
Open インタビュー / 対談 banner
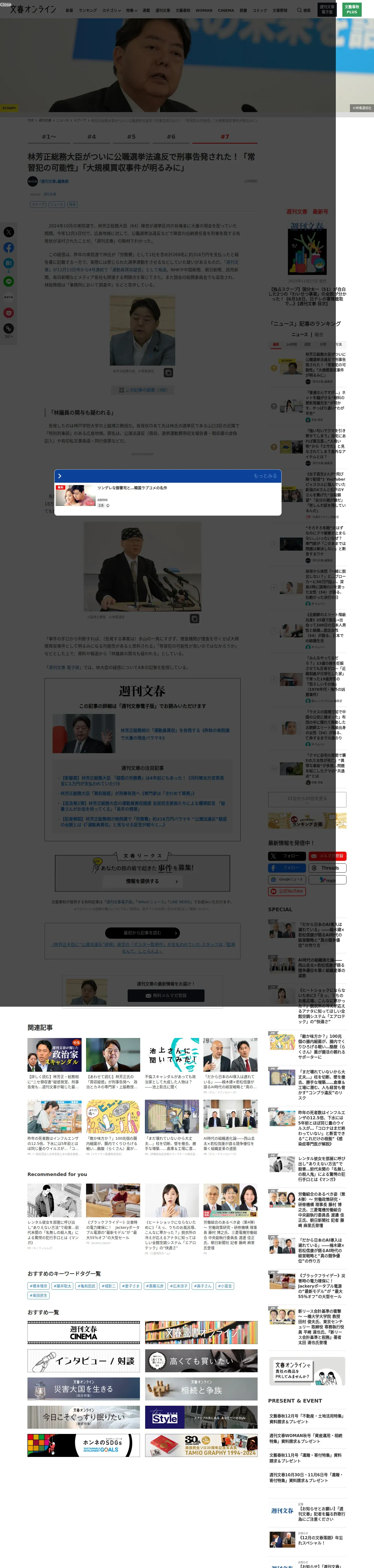(x=83, y=1361)
